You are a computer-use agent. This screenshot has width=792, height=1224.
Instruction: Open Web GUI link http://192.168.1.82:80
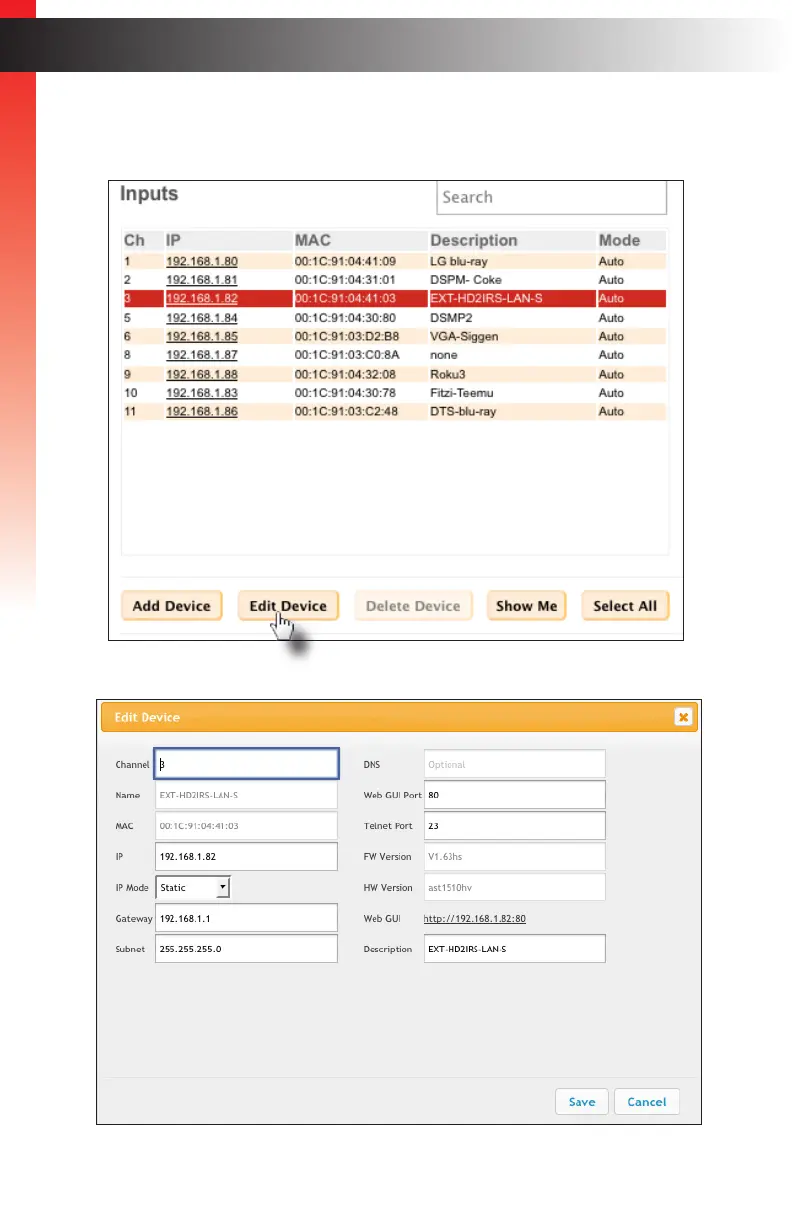(x=475, y=918)
